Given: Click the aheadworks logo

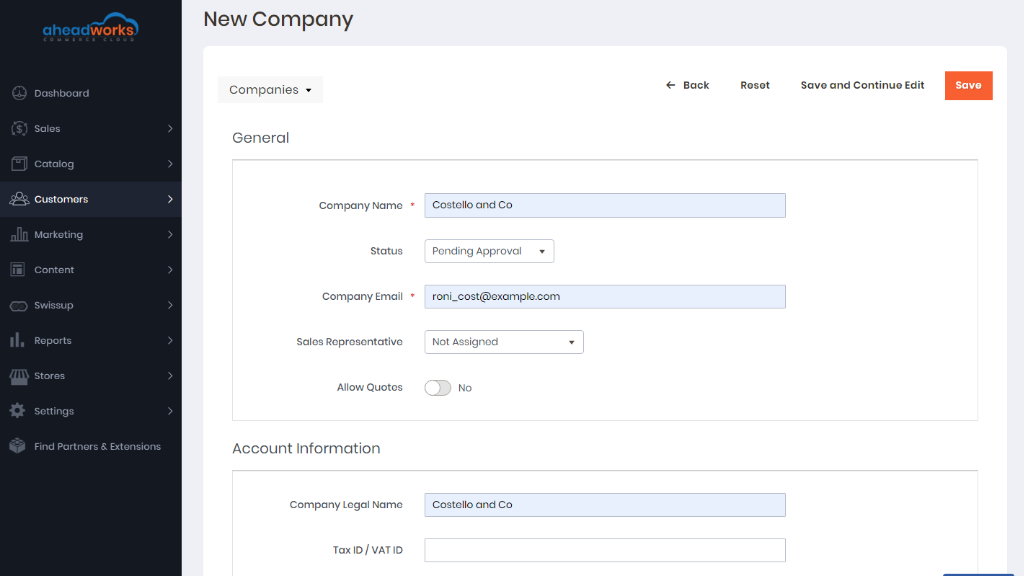Looking at the screenshot, I should (x=90, y=27).
